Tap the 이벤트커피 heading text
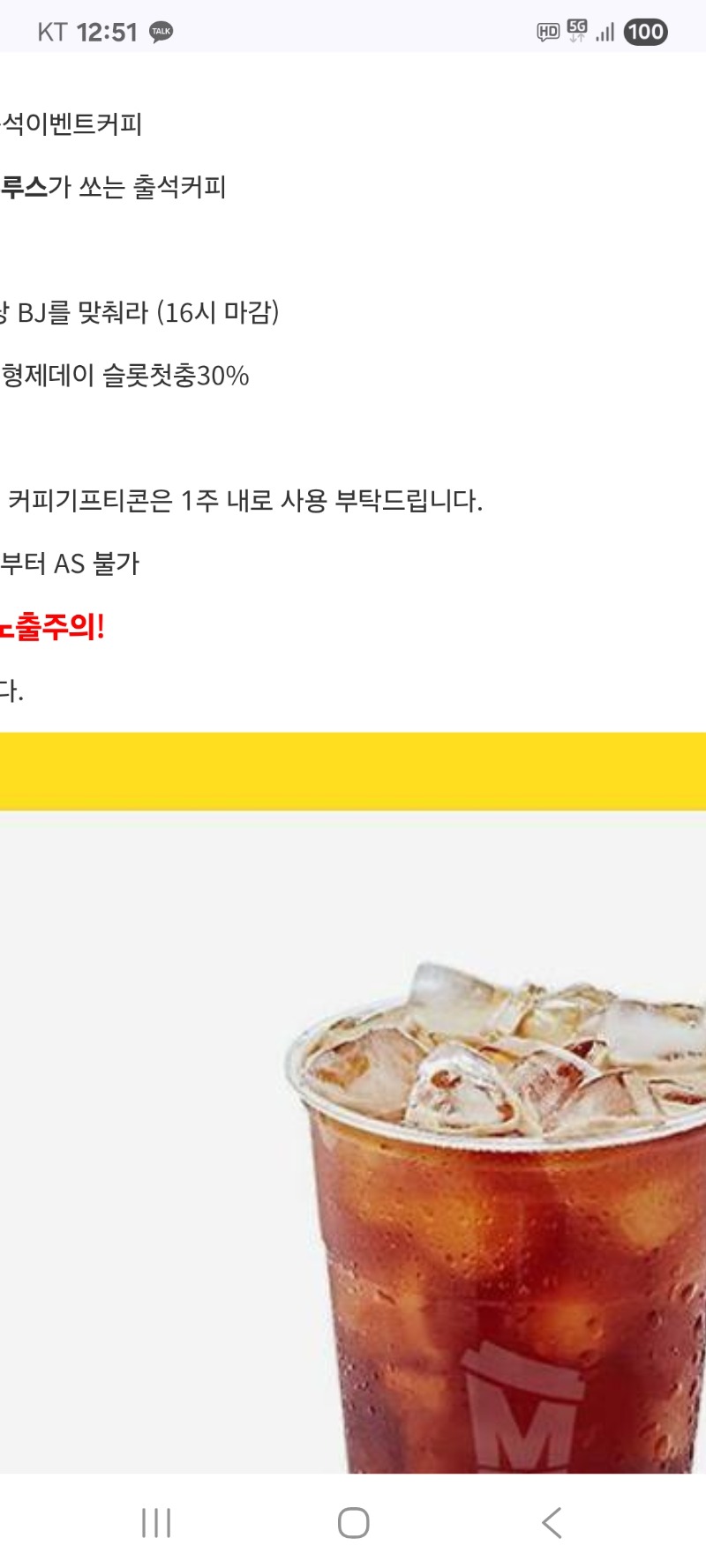 pos(71,123)
